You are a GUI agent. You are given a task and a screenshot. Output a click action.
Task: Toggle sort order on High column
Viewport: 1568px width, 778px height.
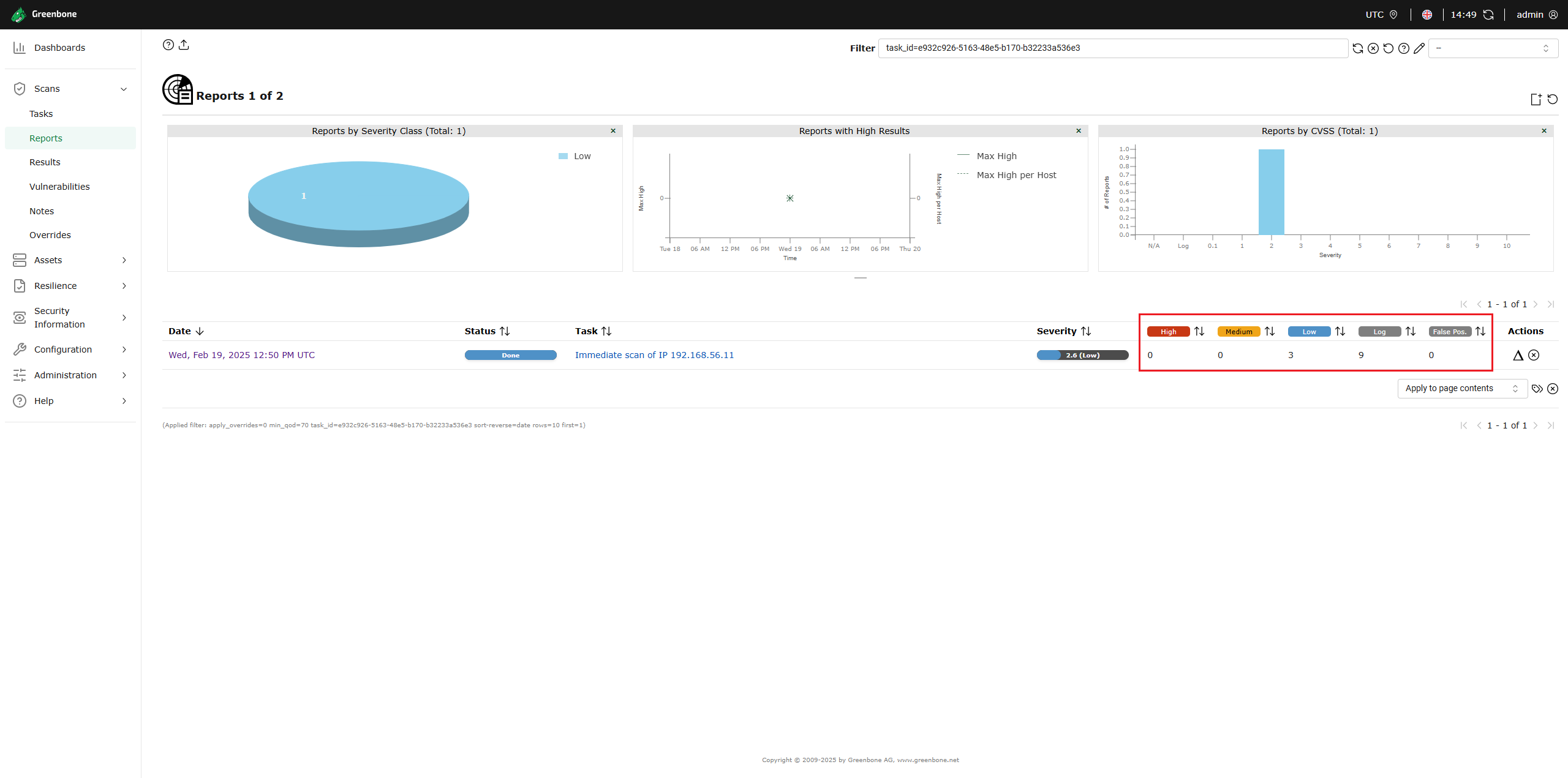pos(1199,331)
